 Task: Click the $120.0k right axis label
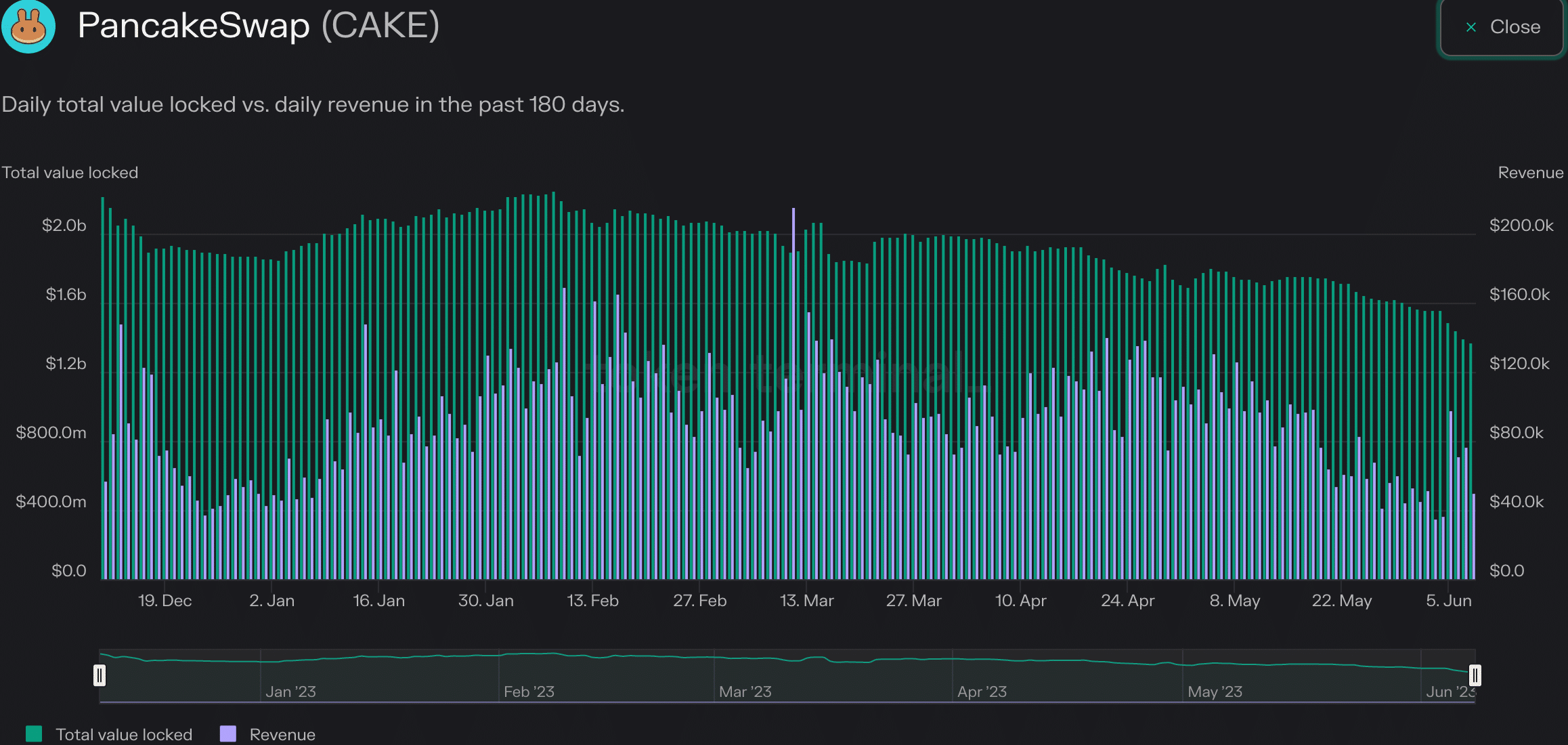click(1519, 364)
